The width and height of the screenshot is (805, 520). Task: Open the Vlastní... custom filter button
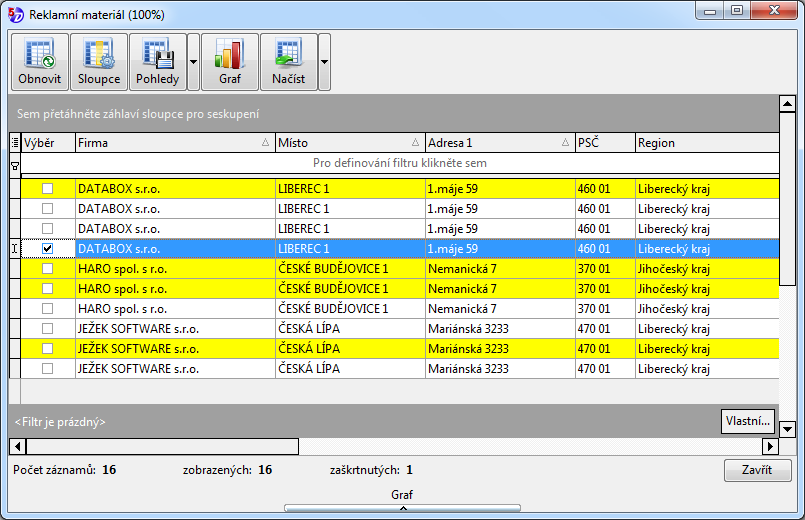pos(748,421)
